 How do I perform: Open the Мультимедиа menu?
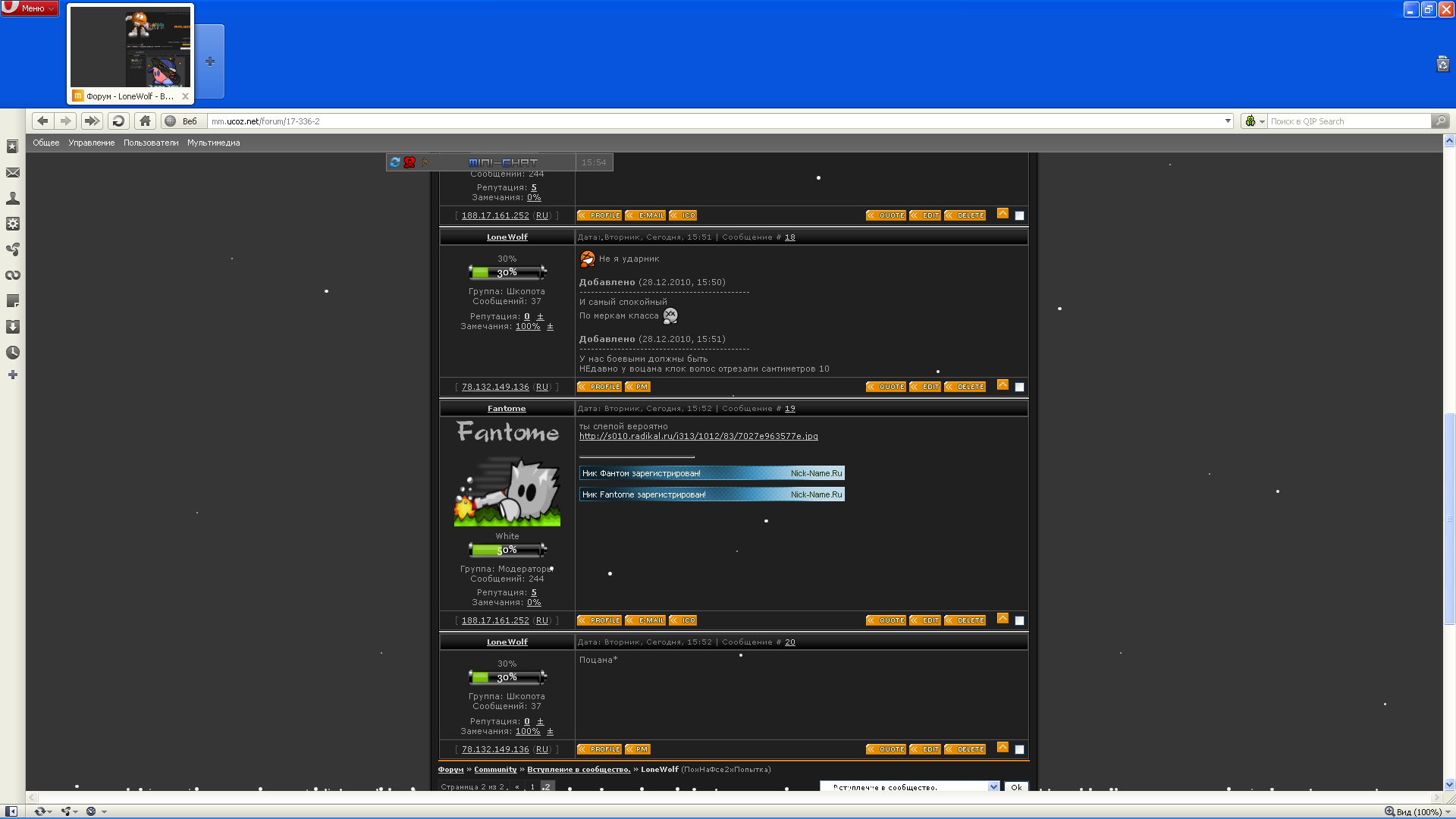[x=213, y=143]
